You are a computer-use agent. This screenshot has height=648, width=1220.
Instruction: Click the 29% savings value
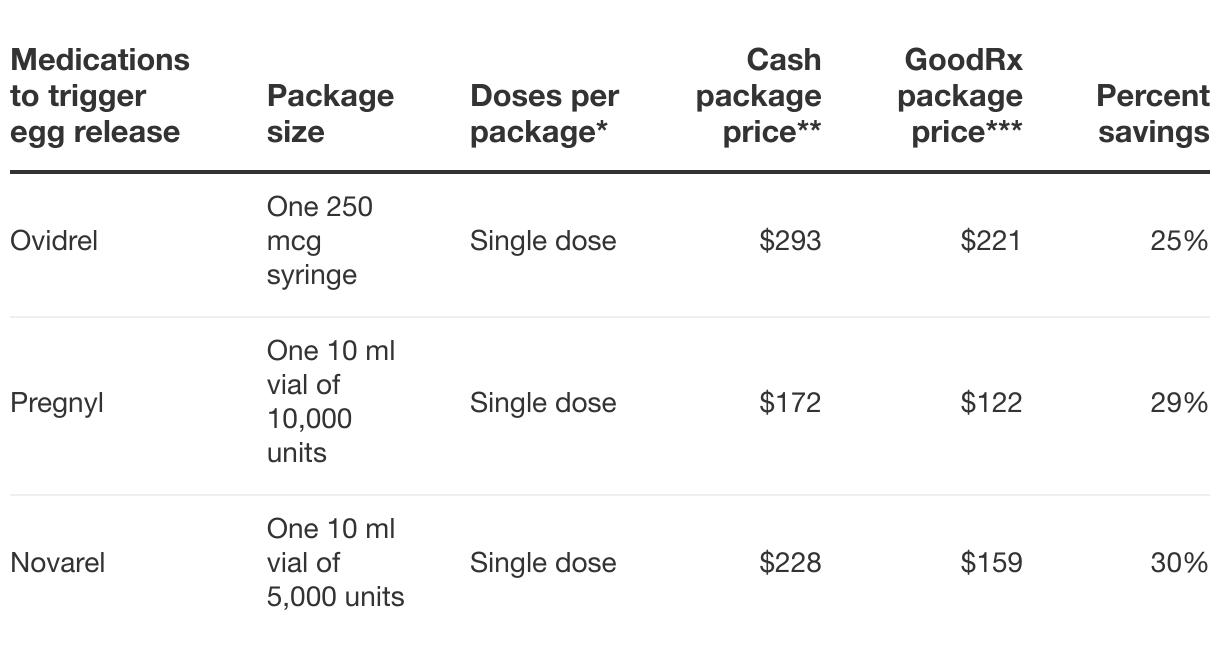[1179, 403]
